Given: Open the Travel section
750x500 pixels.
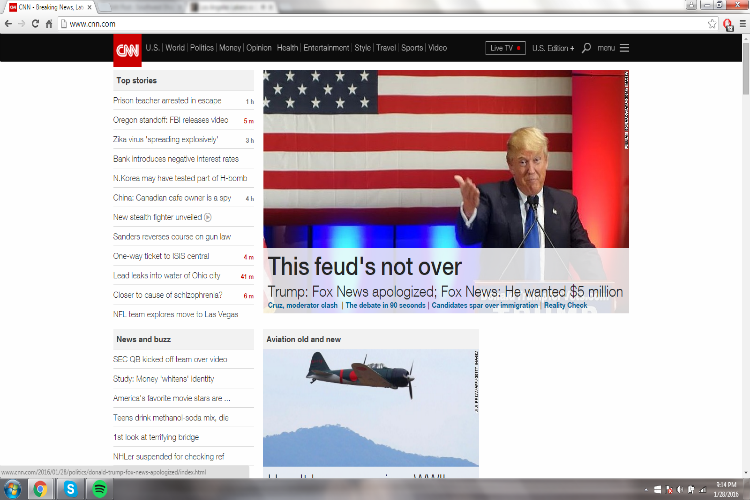Looking at the screenshot, I should (386, 47).
